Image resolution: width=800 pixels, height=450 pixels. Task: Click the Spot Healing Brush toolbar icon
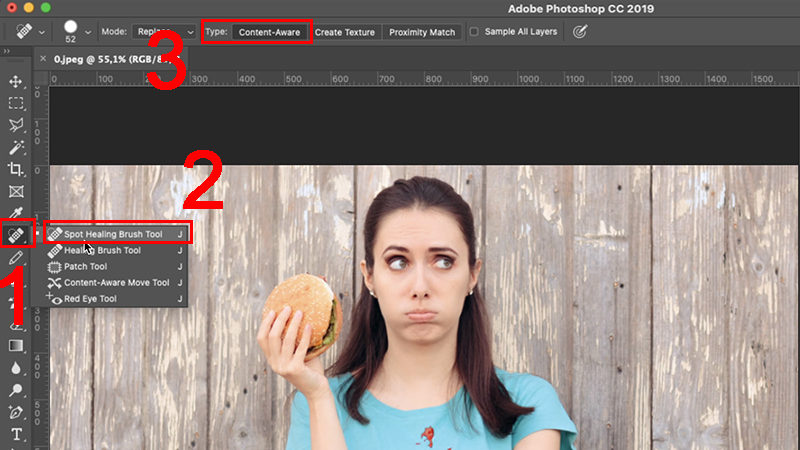(x=16, y=235)
